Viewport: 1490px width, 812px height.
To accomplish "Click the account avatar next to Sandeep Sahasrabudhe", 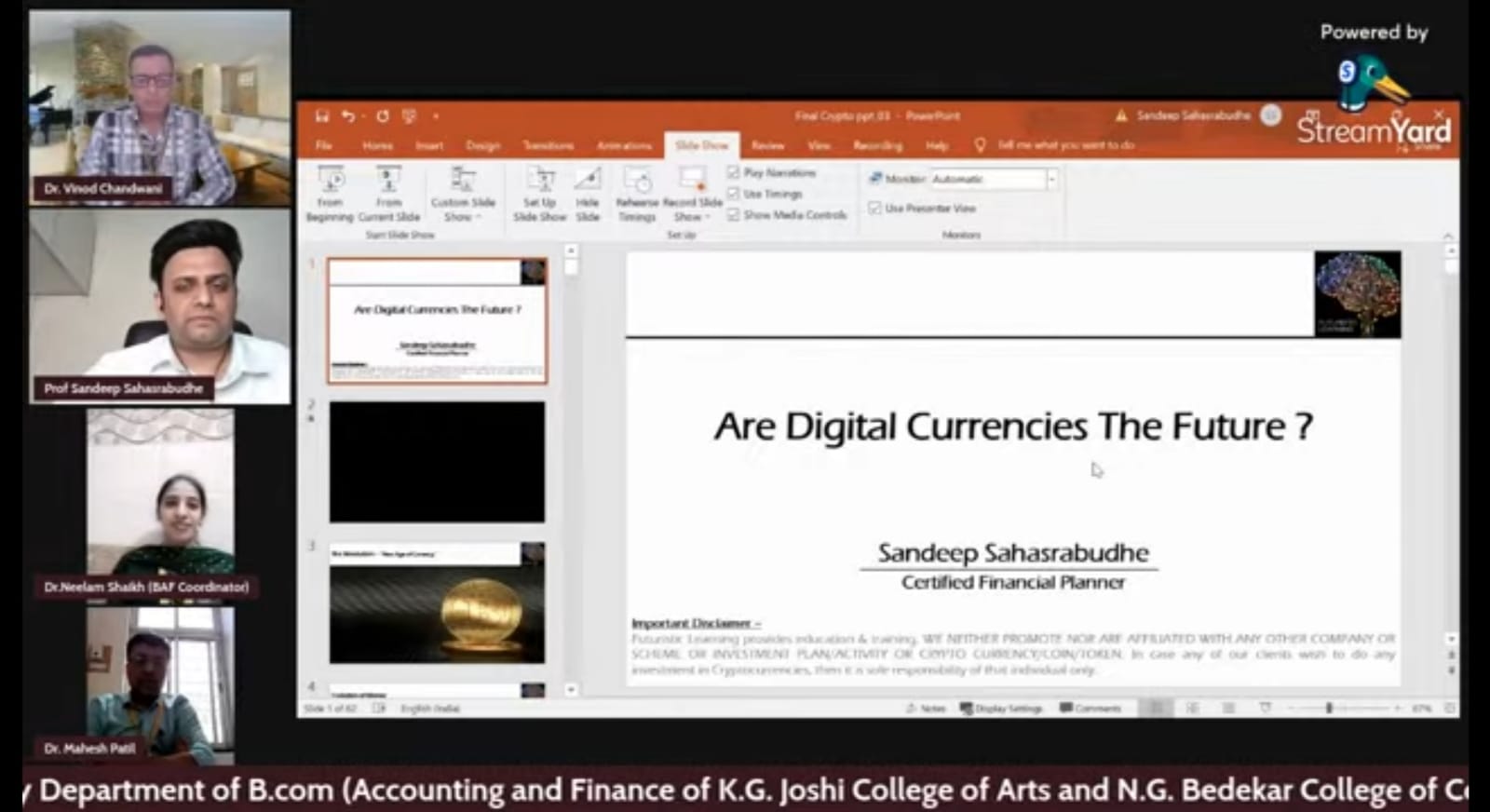I will [1270, 115].
